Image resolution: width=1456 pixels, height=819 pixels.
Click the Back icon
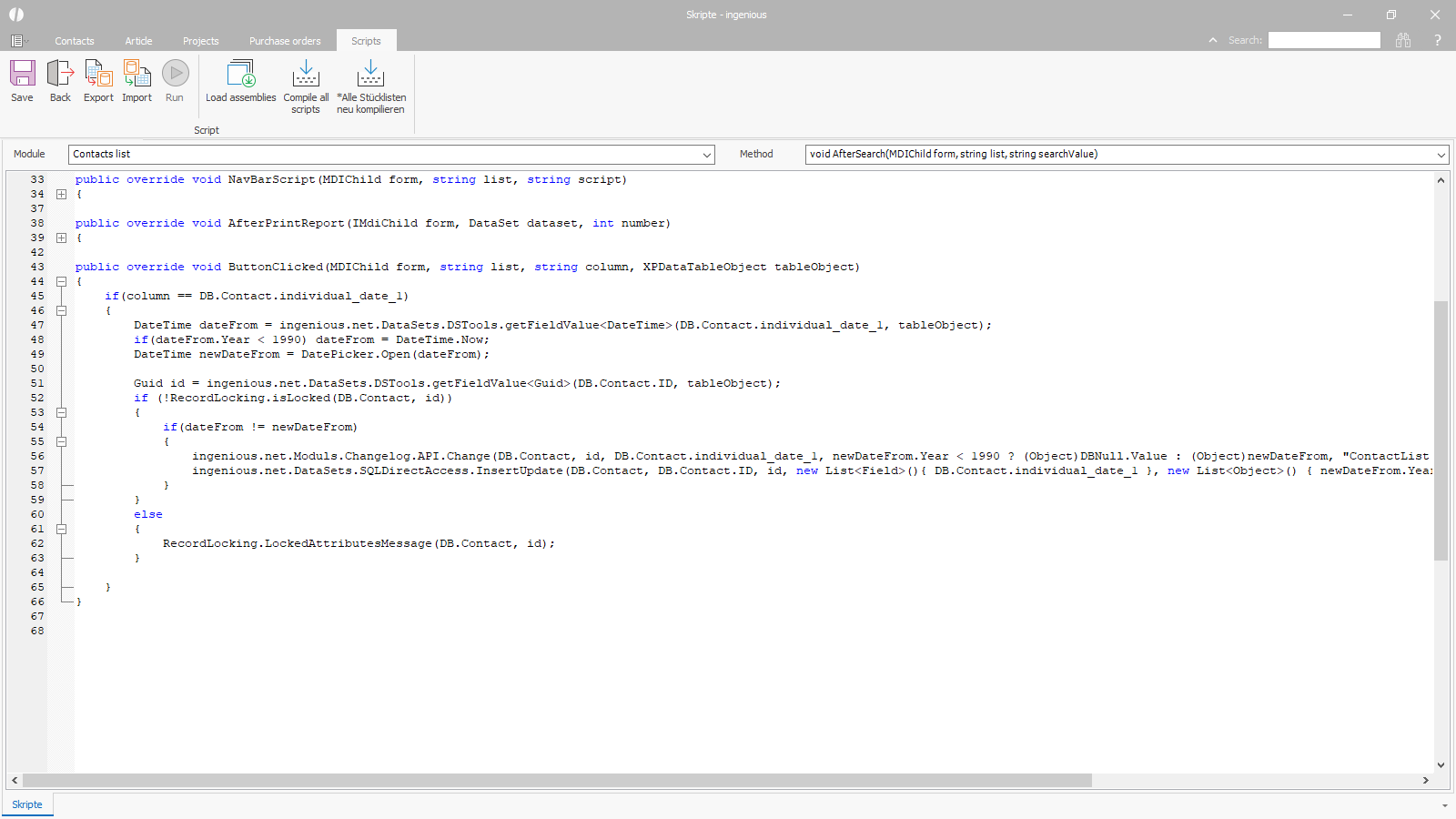pyautogui.click(x=60, y=75)
